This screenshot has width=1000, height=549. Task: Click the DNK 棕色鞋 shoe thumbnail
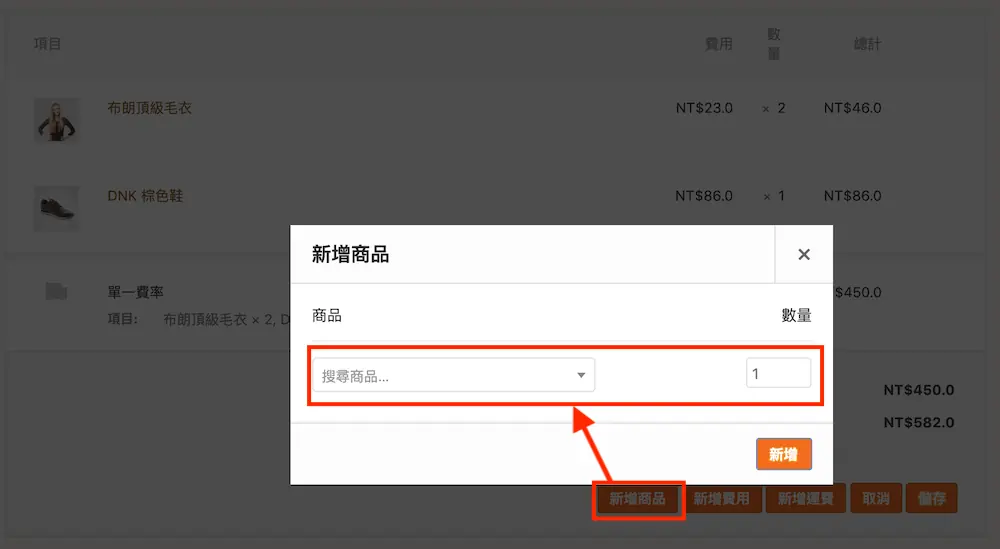(x=57, y=209)
